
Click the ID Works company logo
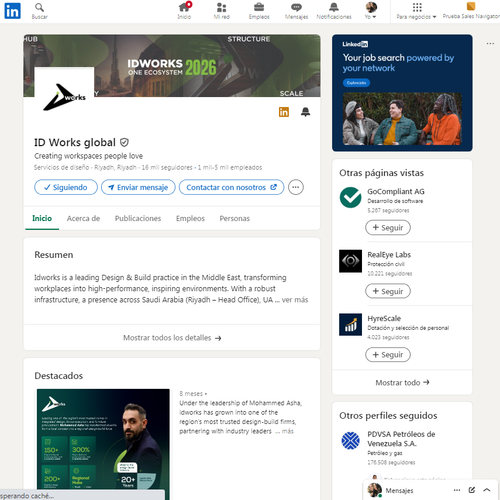click(x=64, y=97)
